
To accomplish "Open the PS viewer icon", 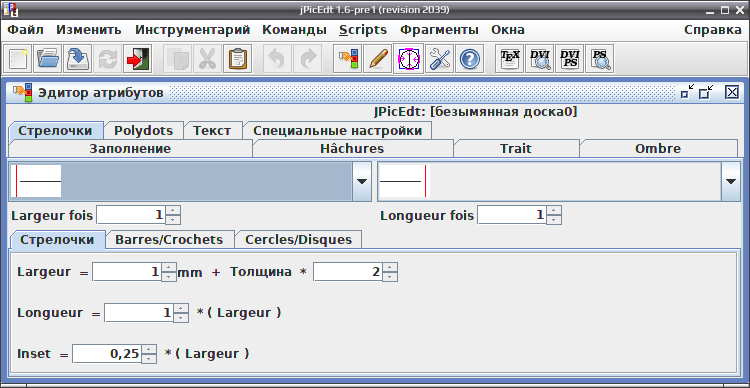I will 599,59.
